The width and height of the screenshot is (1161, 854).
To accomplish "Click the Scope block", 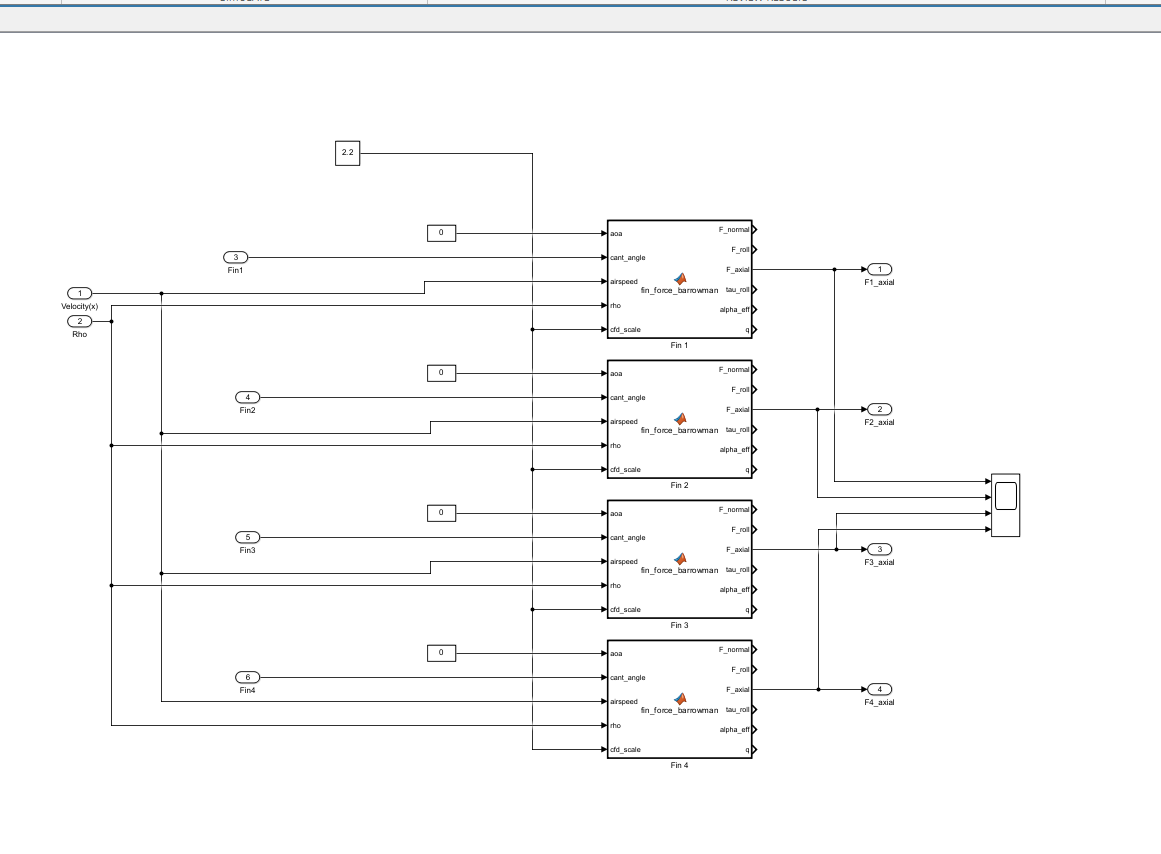I will [1006, 505].
